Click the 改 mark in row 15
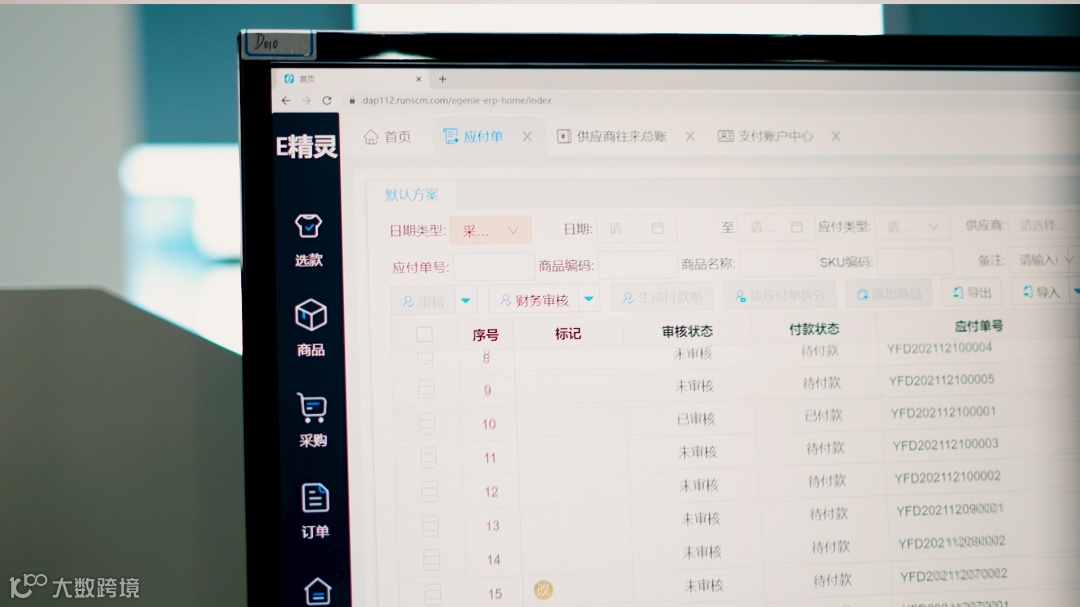The height and width of the screenshot is (607, 1080). (543, 590)
